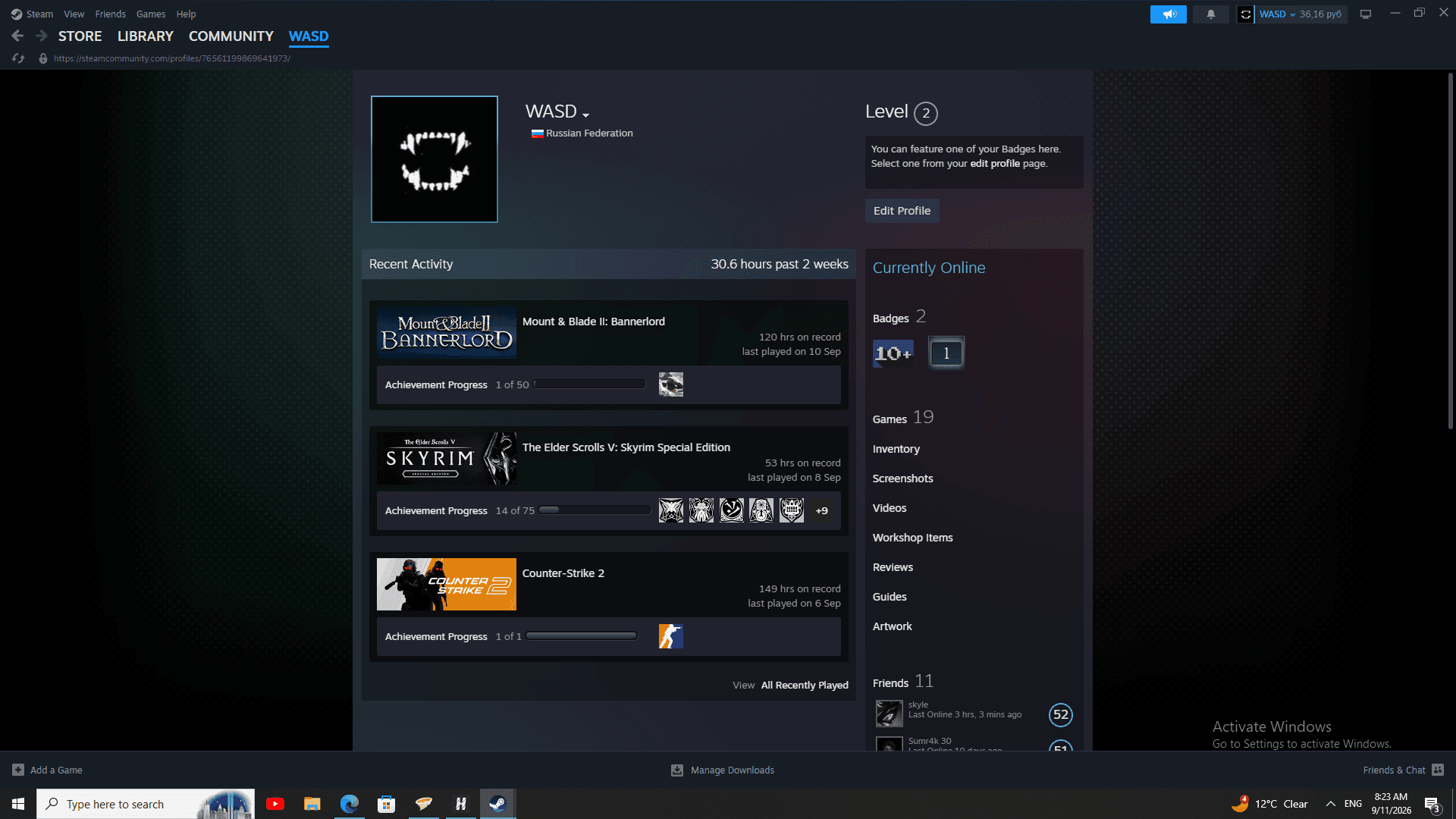Open the Reviews link

pos(893,567)
